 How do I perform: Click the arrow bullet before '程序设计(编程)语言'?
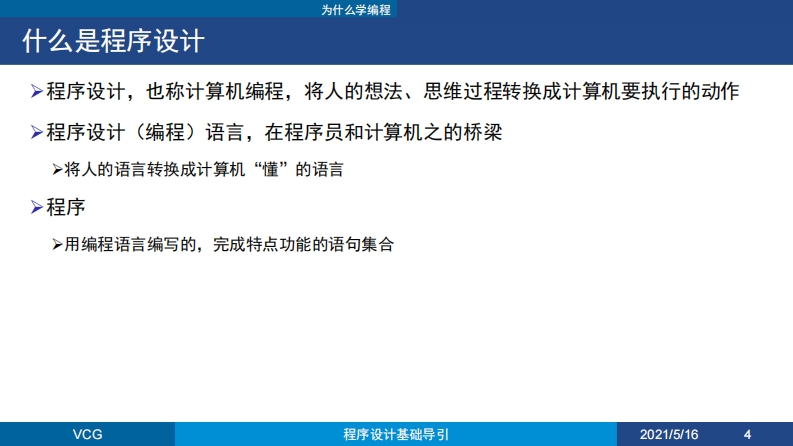click(37, 131)
